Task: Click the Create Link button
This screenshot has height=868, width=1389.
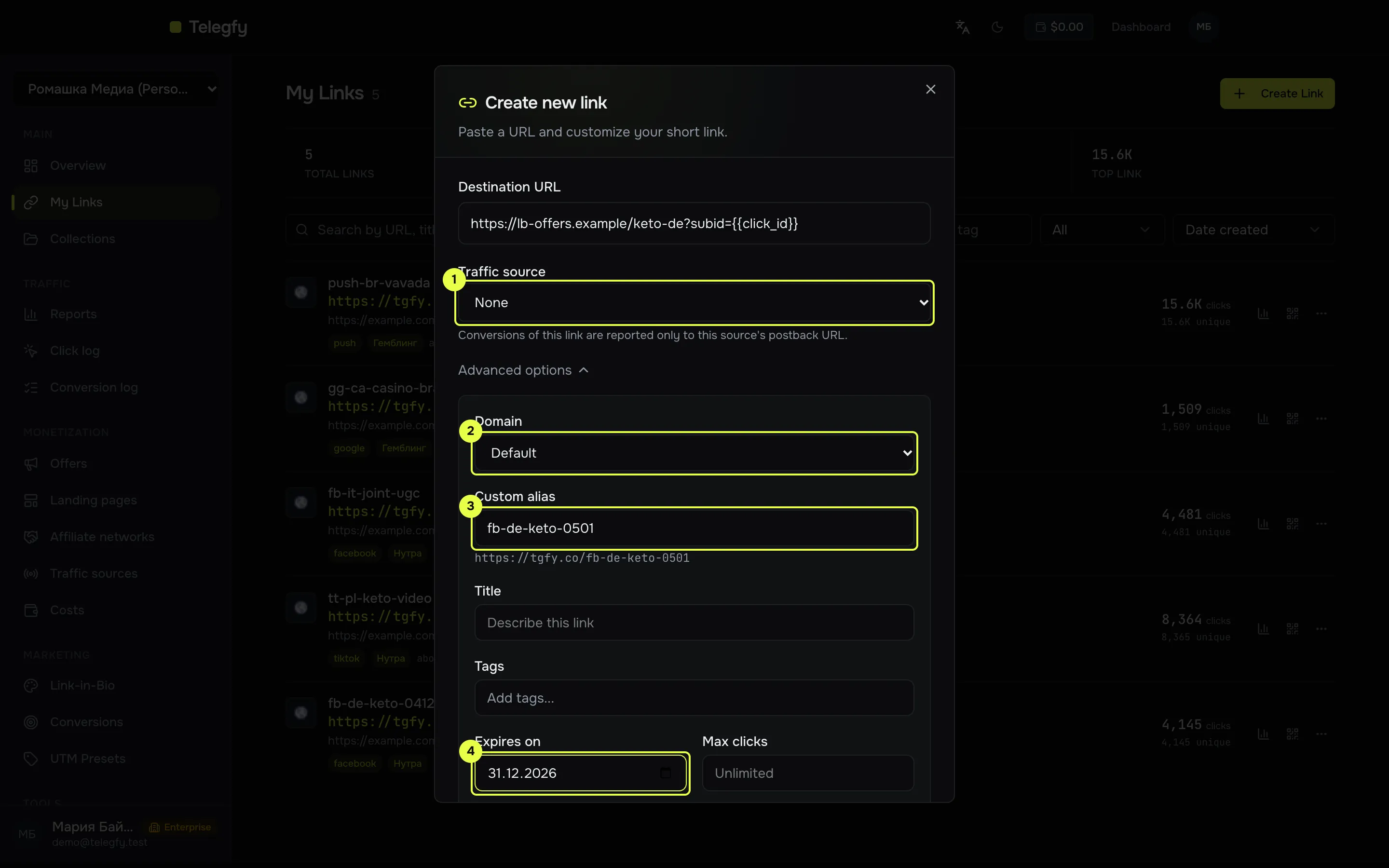Action: (x=1277, y=94)
